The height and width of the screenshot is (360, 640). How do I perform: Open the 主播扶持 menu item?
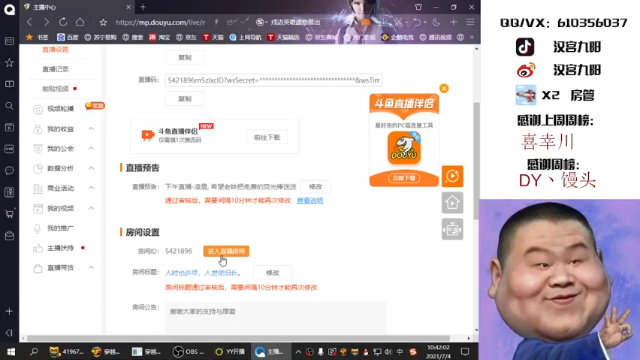pyautogui.click(x=60, y=248)
